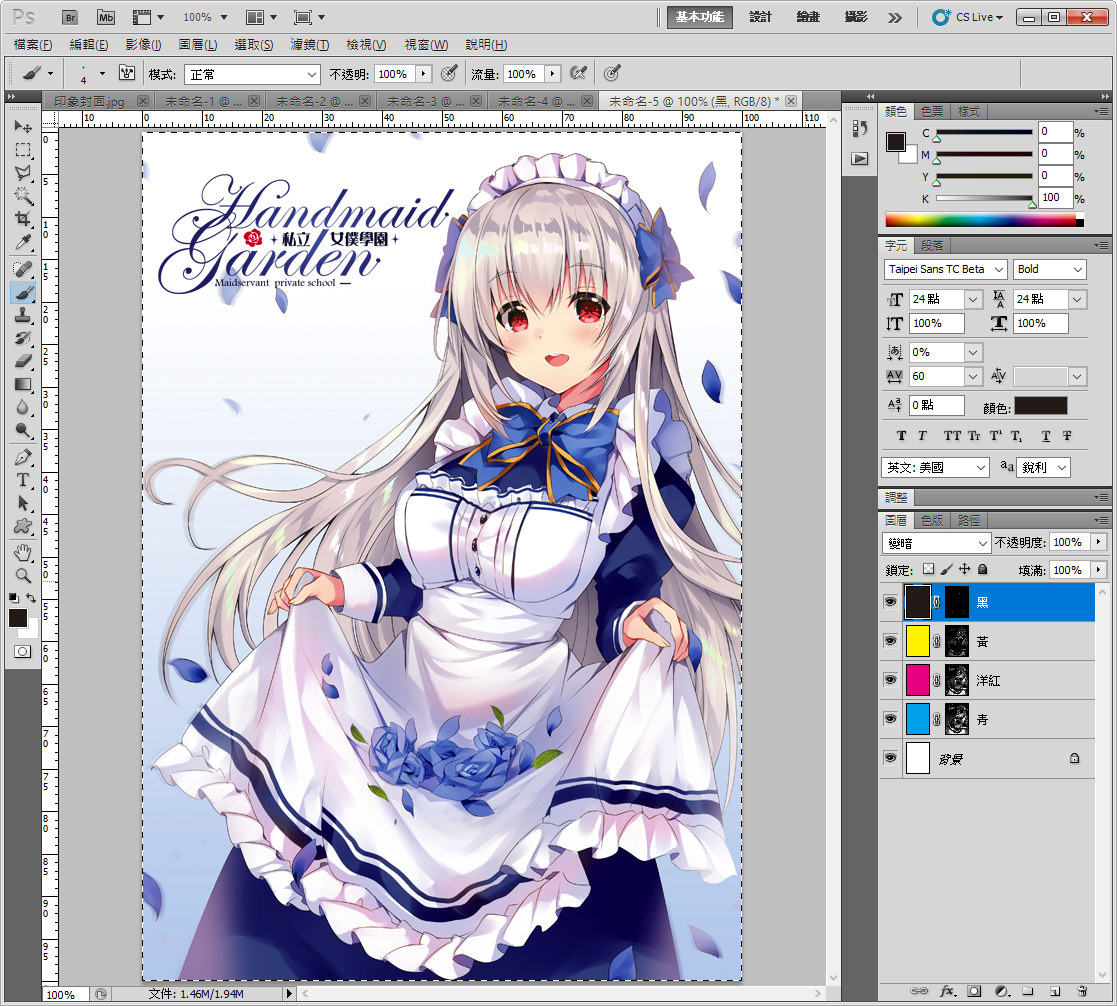This screenshot has width=1117, height=1006.
Task: Hide the 洋紅 layer
Action: click(x=890, y=680)
